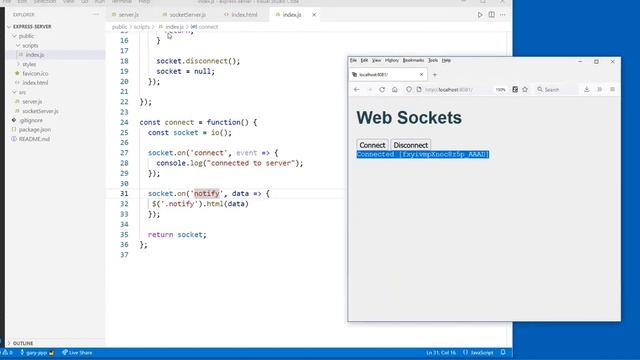The image size is (640, 360).
Task: Click the 100% zoom level indicator
Action: (x=501, y=89)
